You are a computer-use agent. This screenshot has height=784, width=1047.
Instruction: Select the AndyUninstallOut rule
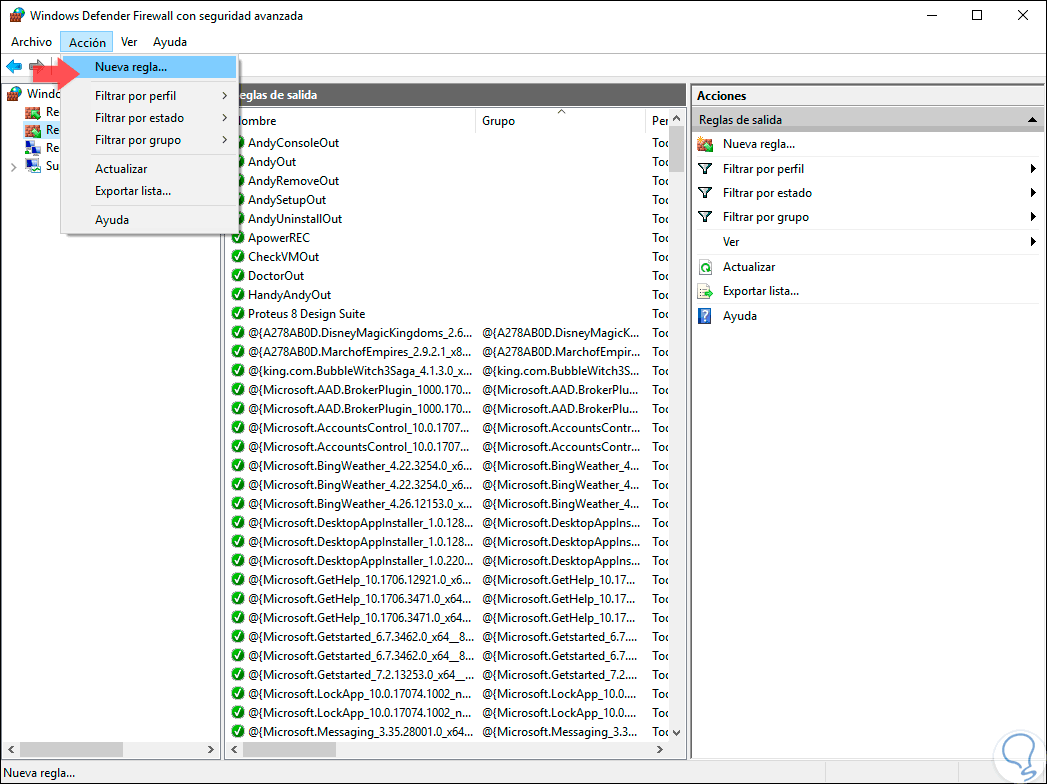(294, 219)
